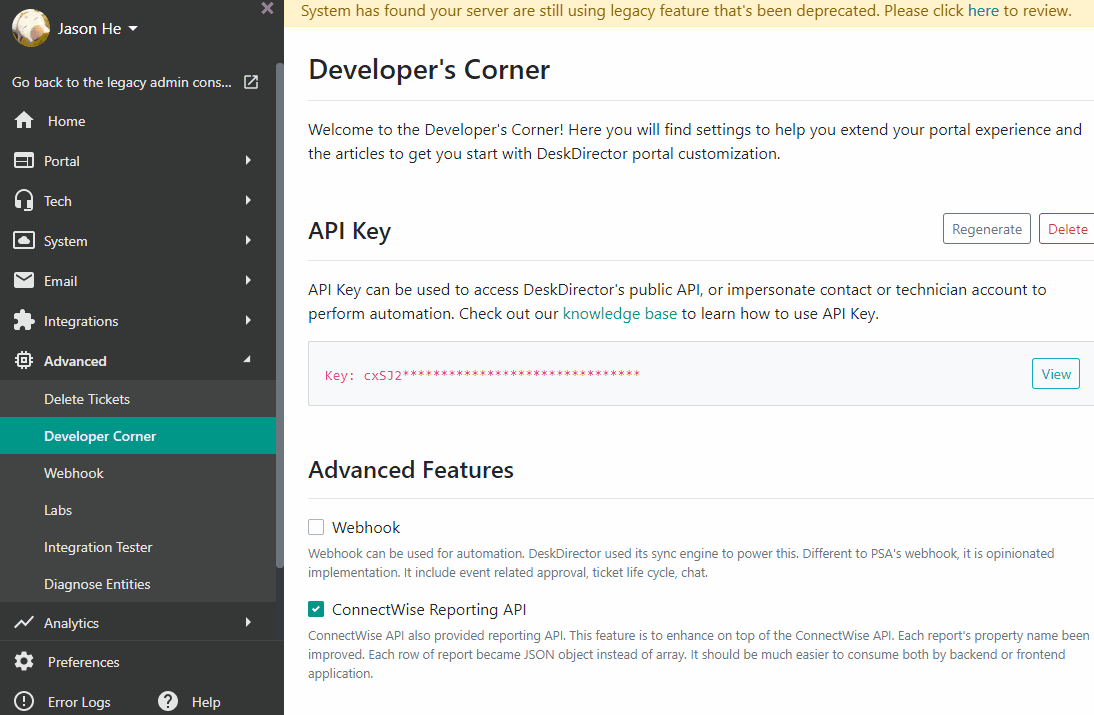Go back to the legacy admin console

121,82
